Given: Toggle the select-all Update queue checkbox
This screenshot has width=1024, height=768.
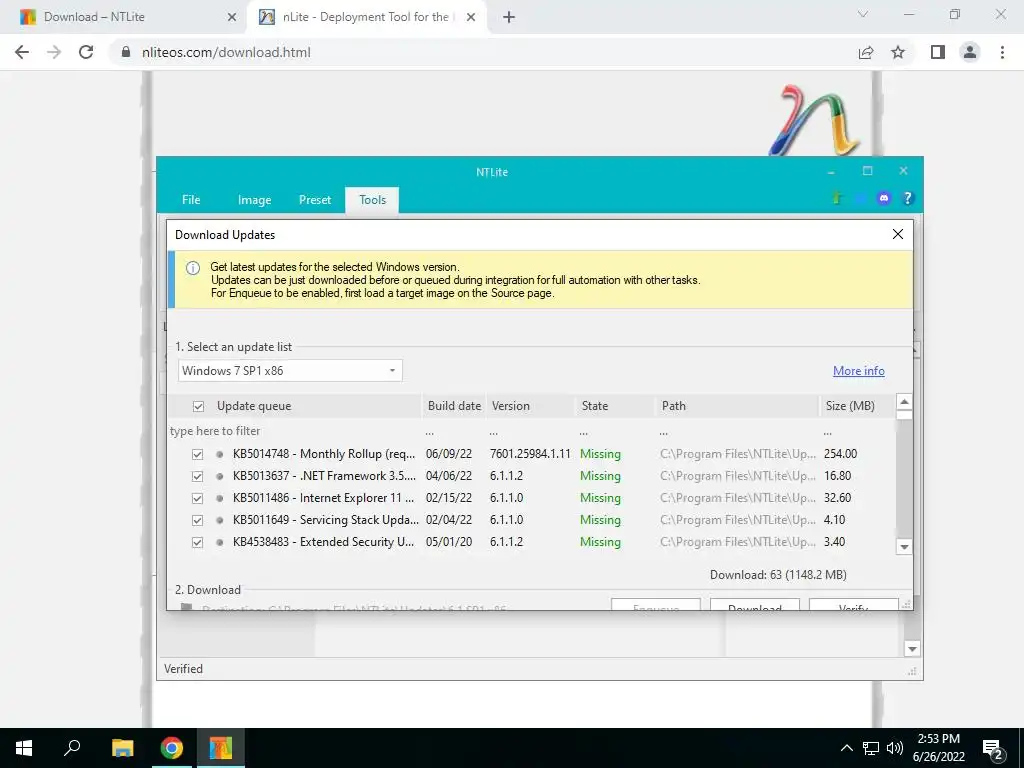Looking at the screenshot, I should point(199,407).
